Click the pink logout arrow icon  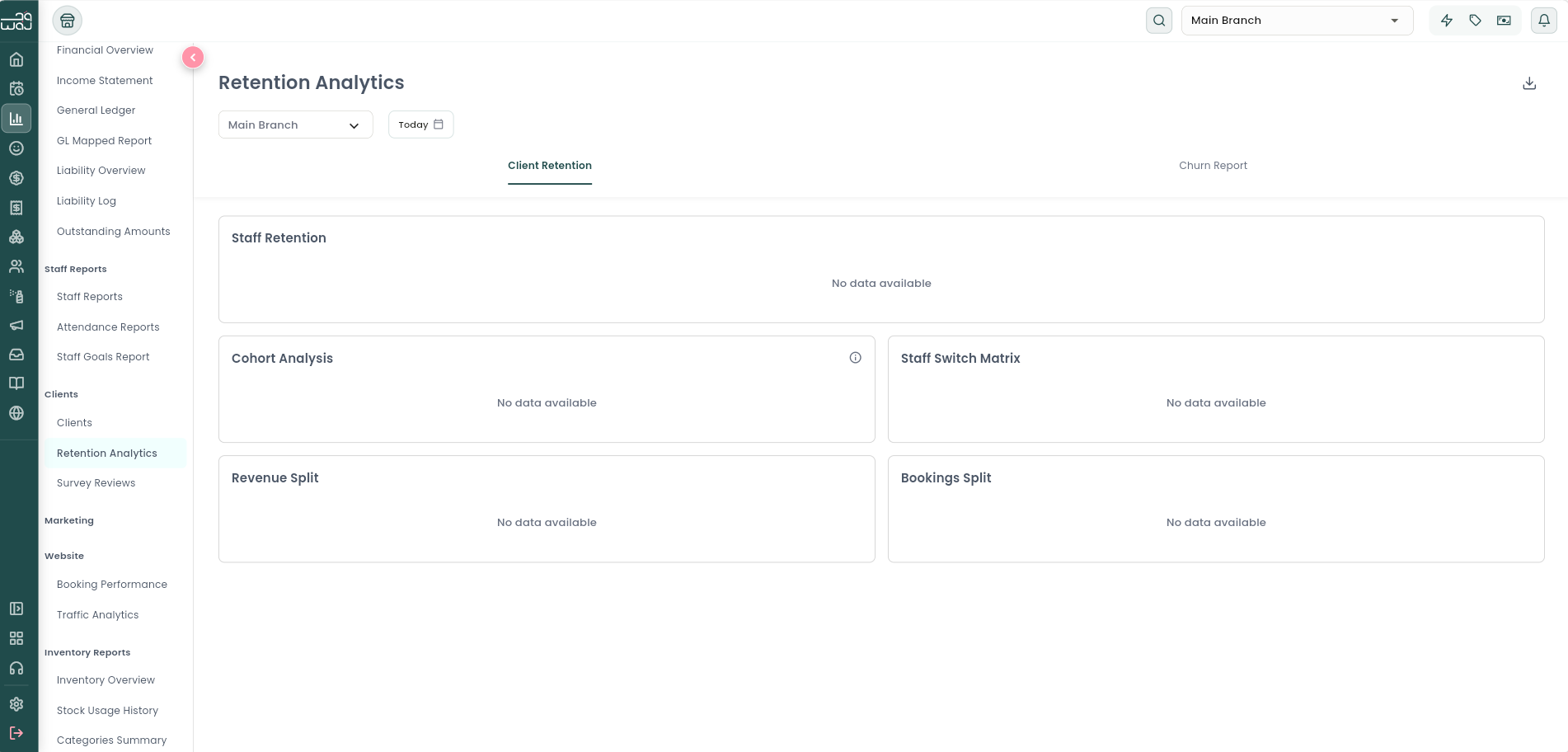[16, 733]
